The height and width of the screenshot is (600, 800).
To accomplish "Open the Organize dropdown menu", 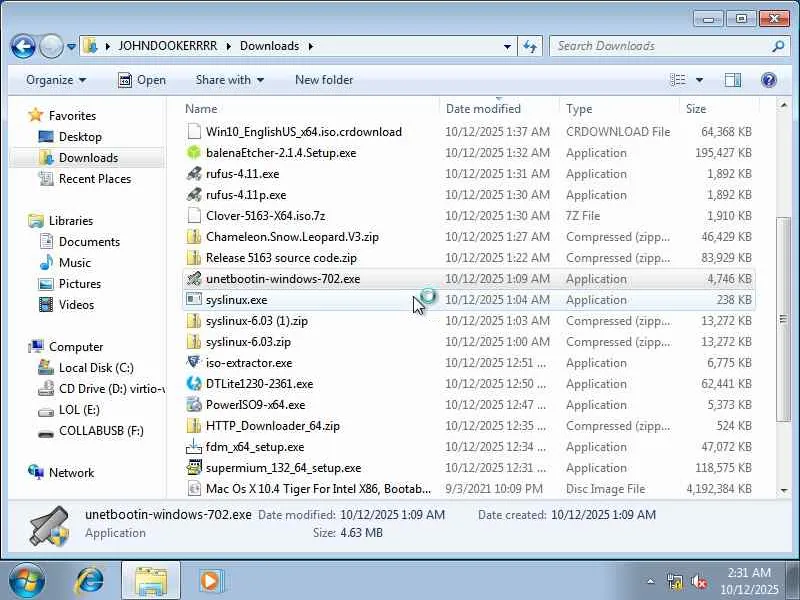I will pyautogui.click(x=56, y=80).
